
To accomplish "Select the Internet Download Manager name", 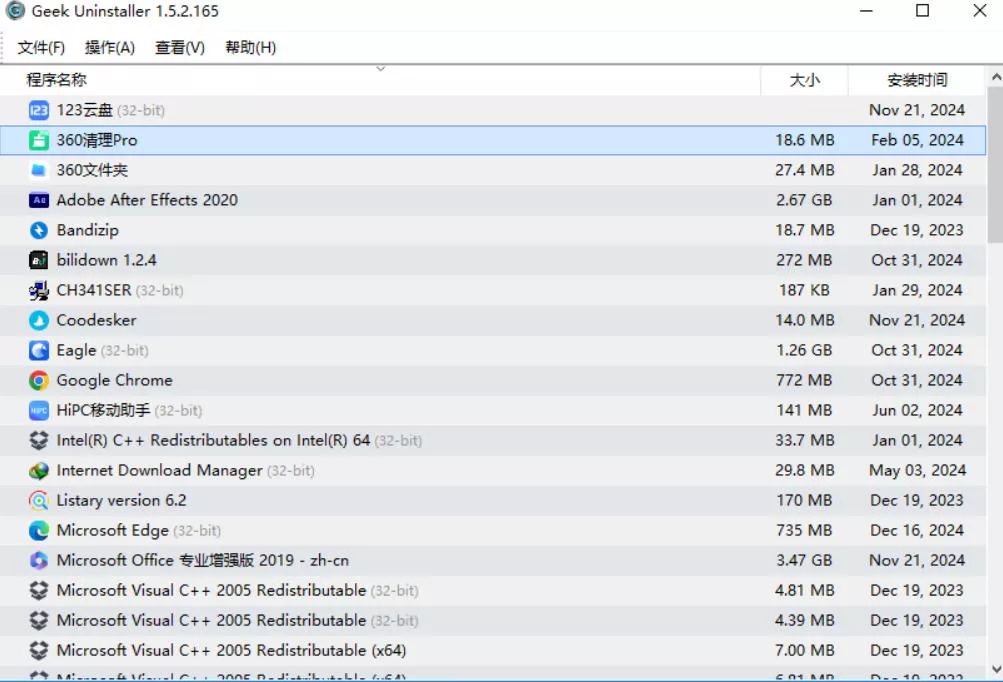I will point(159,471).
